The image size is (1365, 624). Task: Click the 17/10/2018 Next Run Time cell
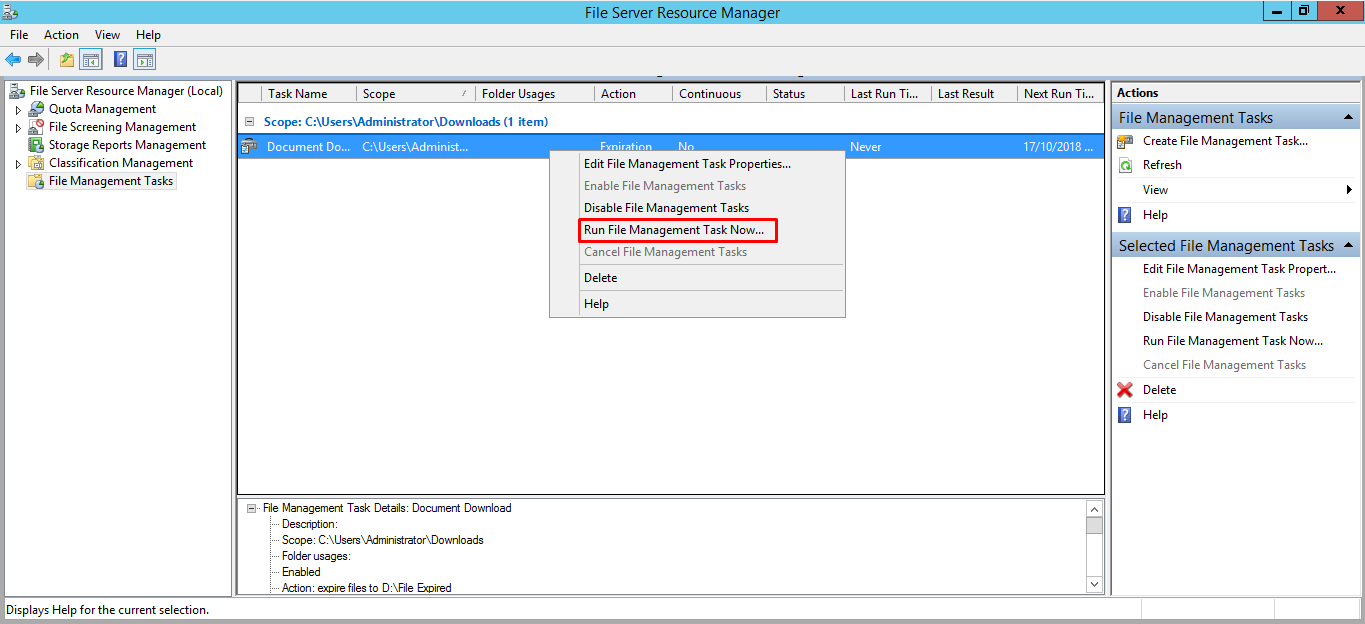1060,147
